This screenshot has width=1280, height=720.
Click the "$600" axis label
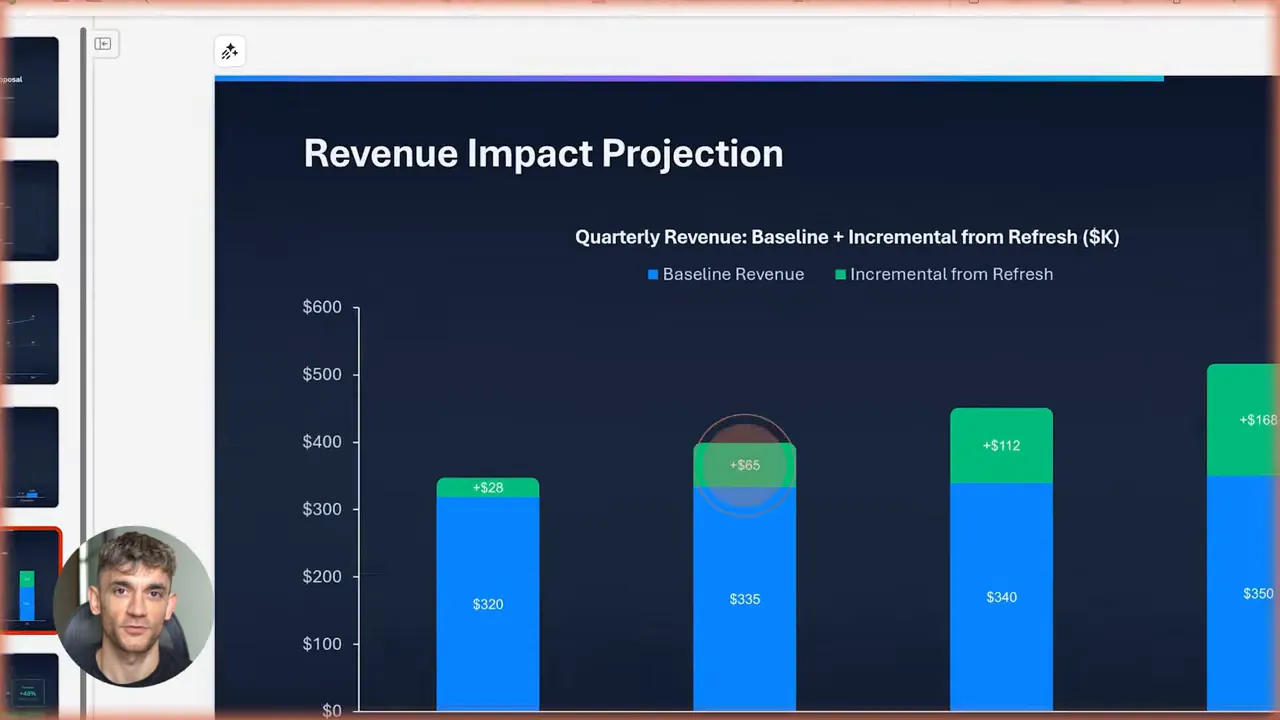[322, 307]
